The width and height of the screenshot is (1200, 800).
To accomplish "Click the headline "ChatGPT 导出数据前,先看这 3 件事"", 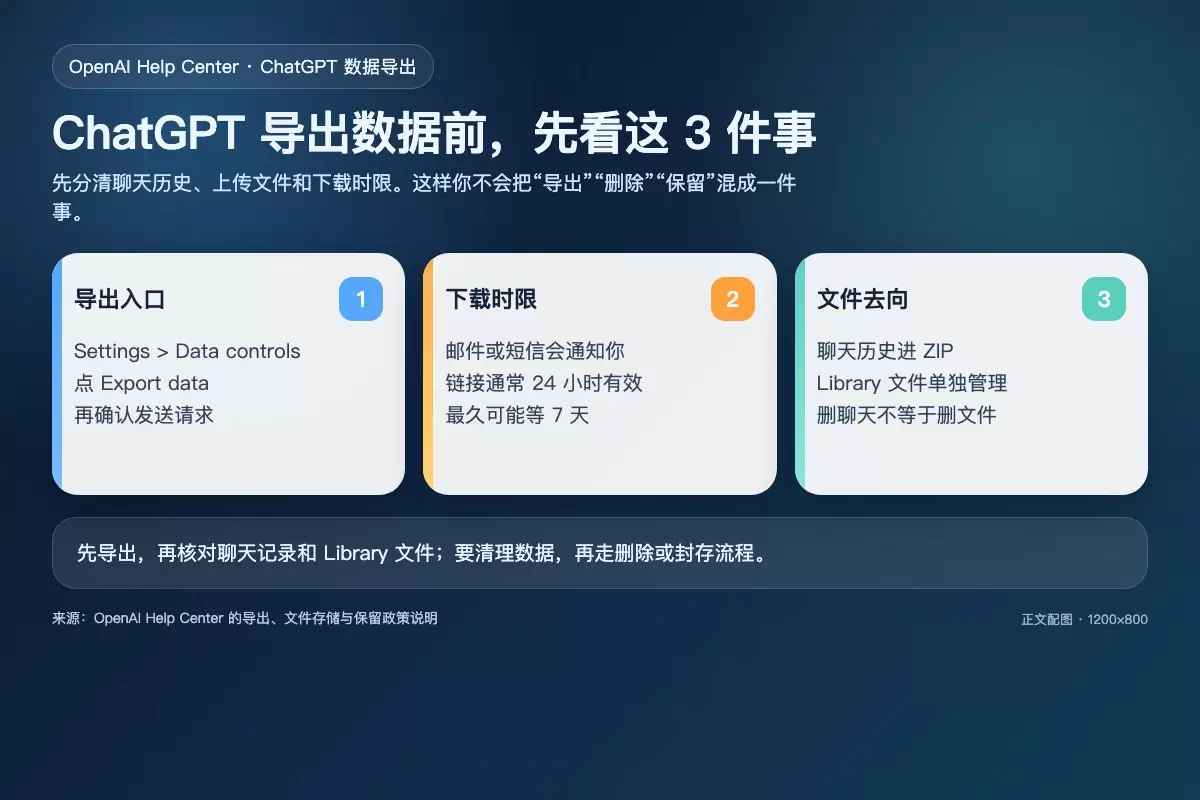I will (434, 133).
